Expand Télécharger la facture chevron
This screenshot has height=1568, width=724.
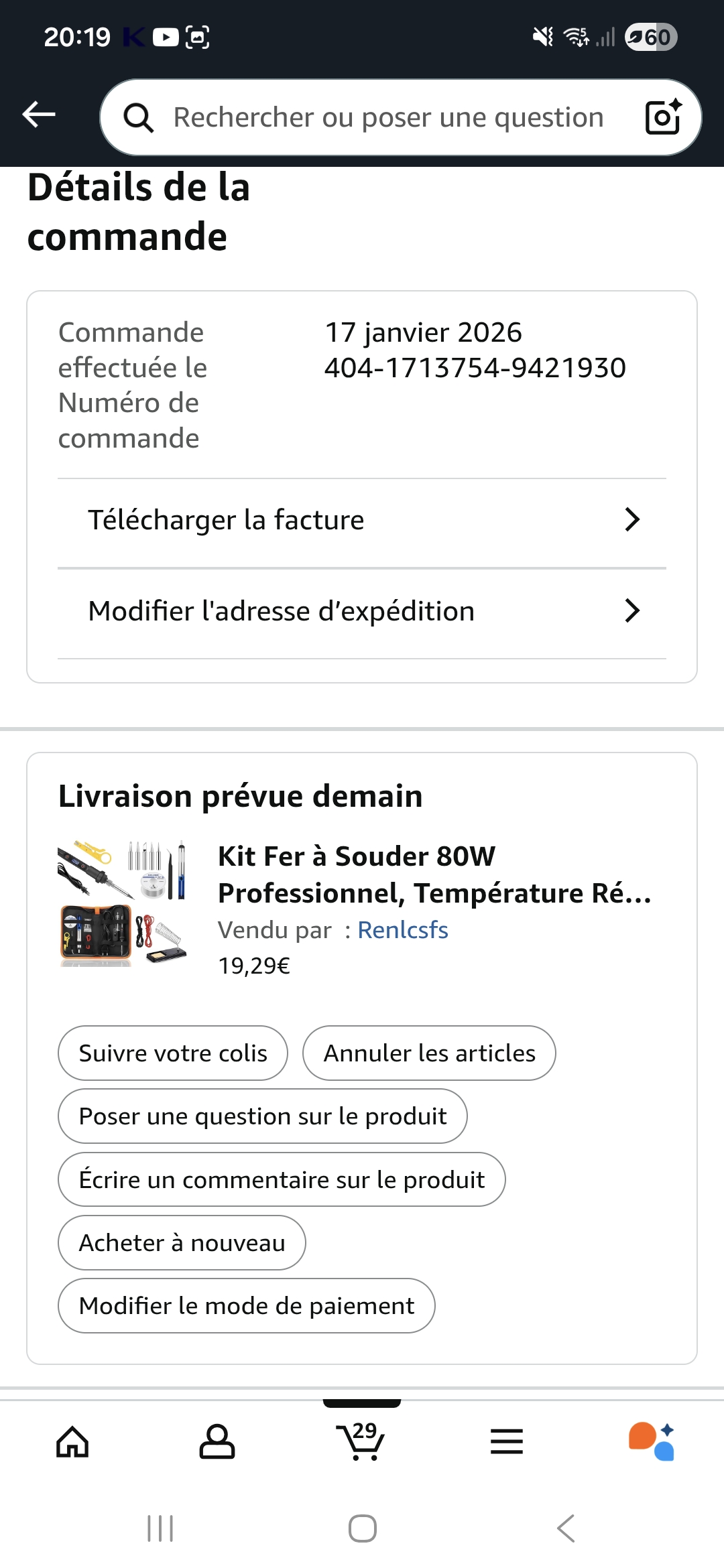pos(631,520)
